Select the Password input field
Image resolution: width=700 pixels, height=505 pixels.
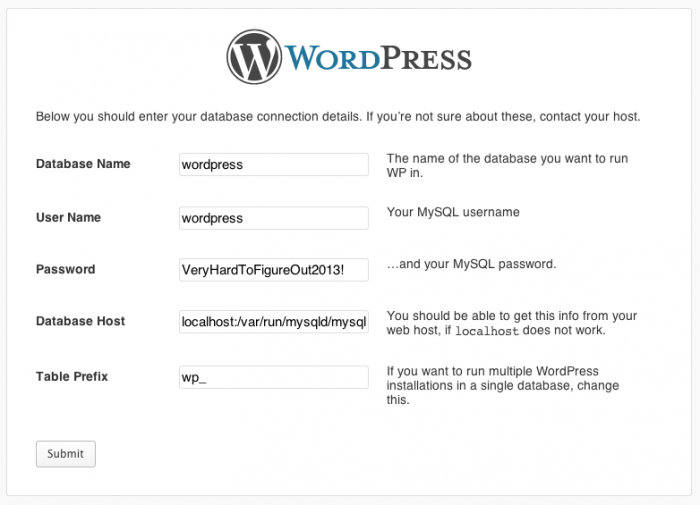[x=274, y=270]
